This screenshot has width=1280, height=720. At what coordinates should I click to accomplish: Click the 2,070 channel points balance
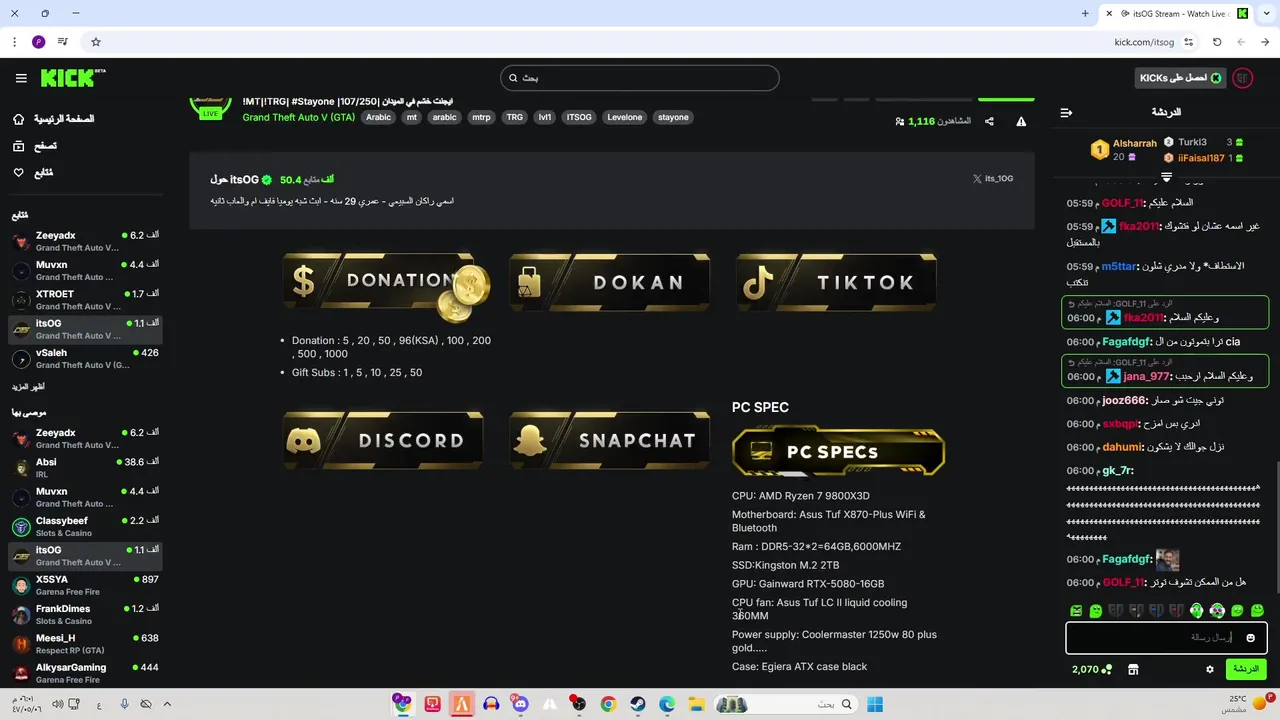[x=1091, y=669]
